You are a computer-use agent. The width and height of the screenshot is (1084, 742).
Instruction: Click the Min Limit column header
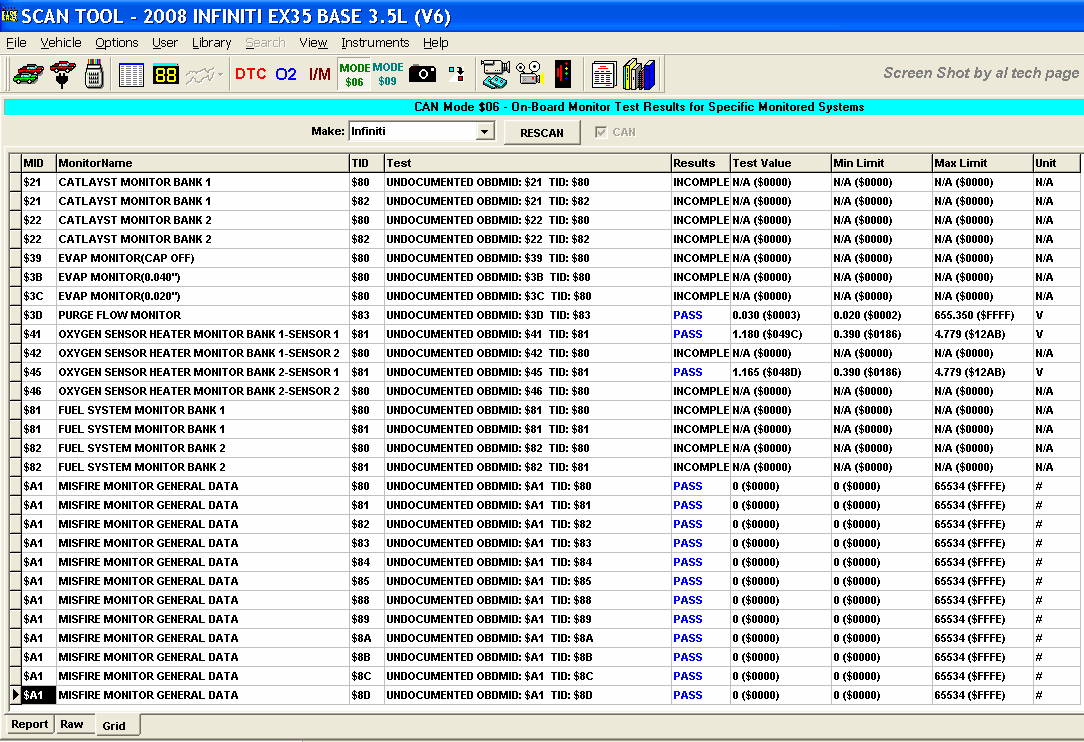pyautogui.click(x=881, y=163)
